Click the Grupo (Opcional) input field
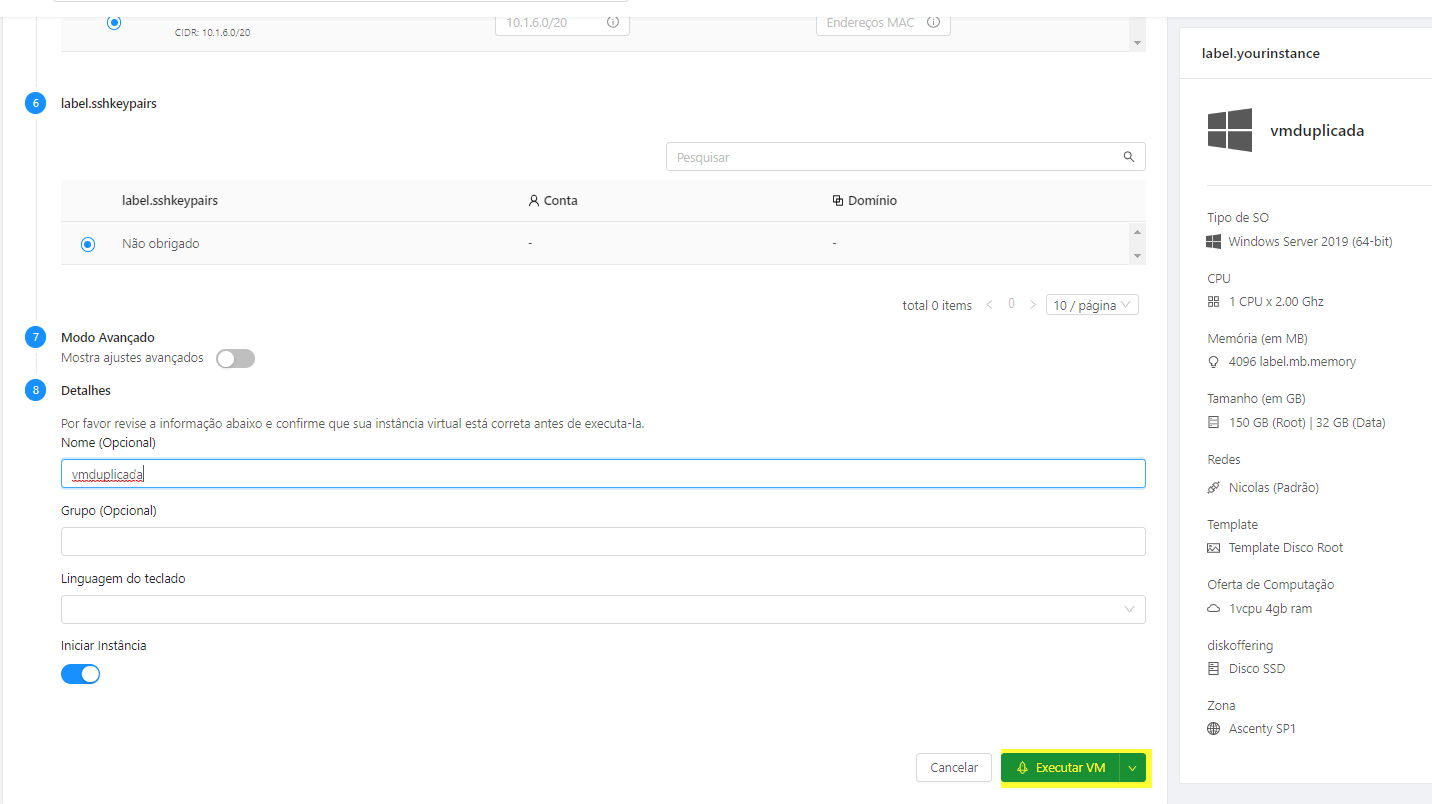The height and width of the screenshot is (804, 1432). tap(603, 541)
